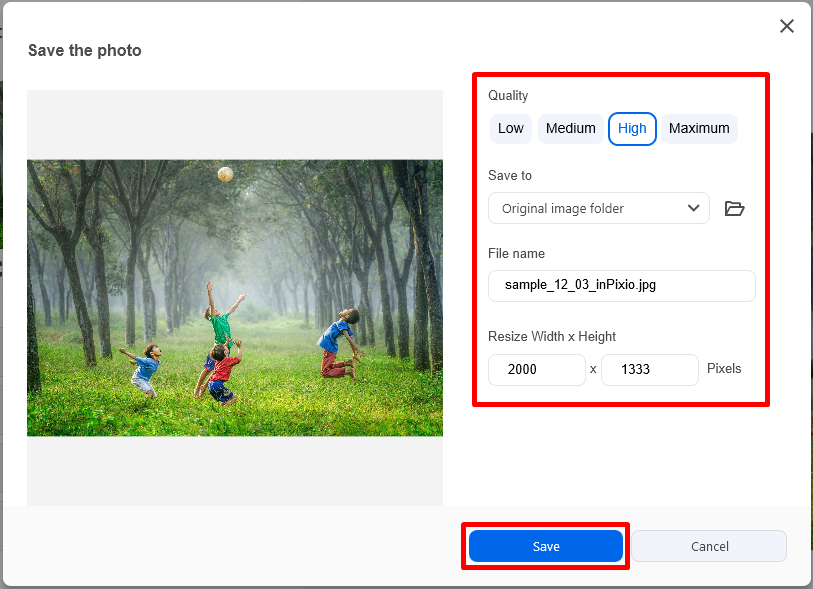Click the File name input field
Viewport: 813px width, 589px height.
622,286
